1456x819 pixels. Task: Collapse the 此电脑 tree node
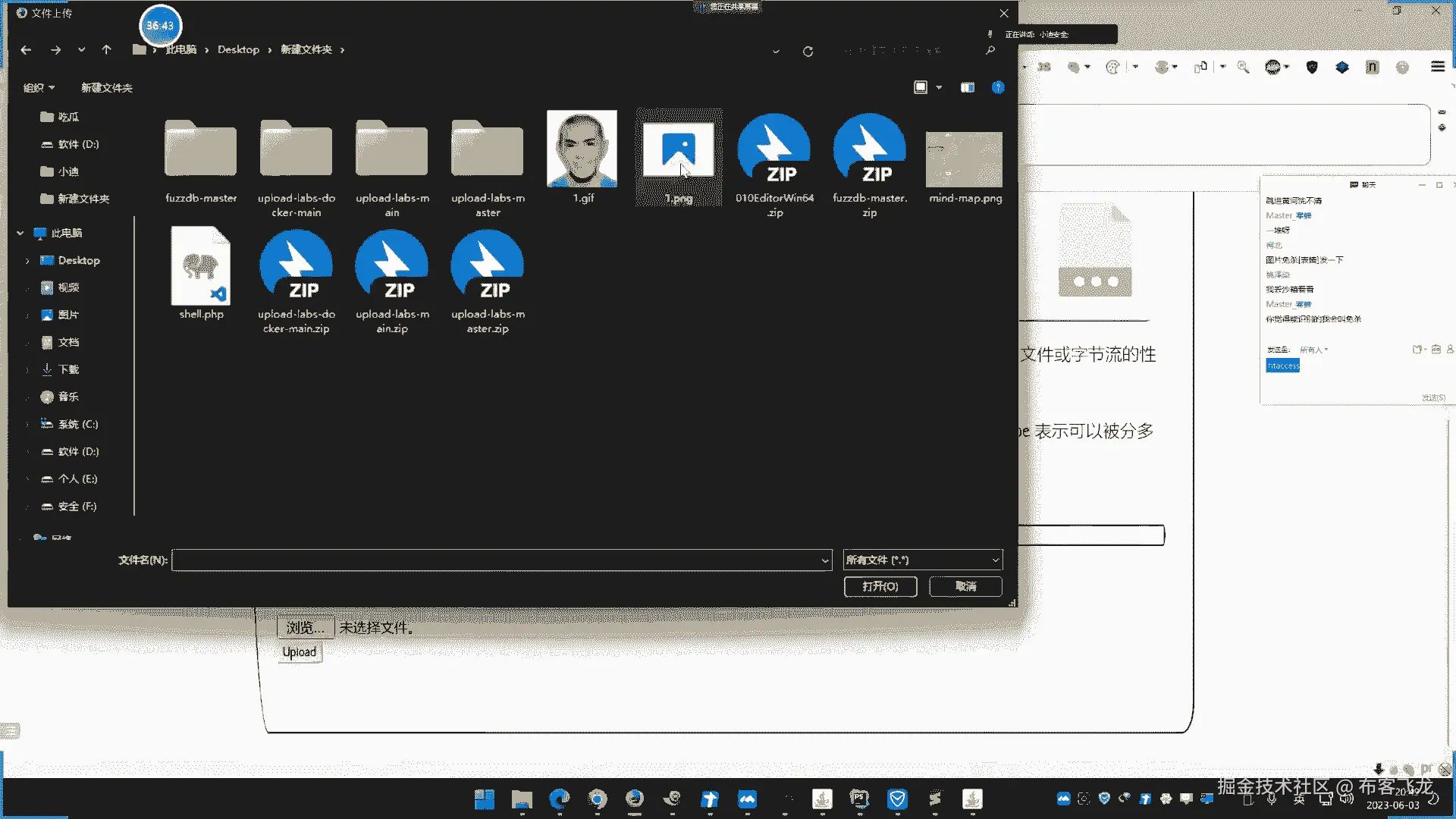coord(20,234)
